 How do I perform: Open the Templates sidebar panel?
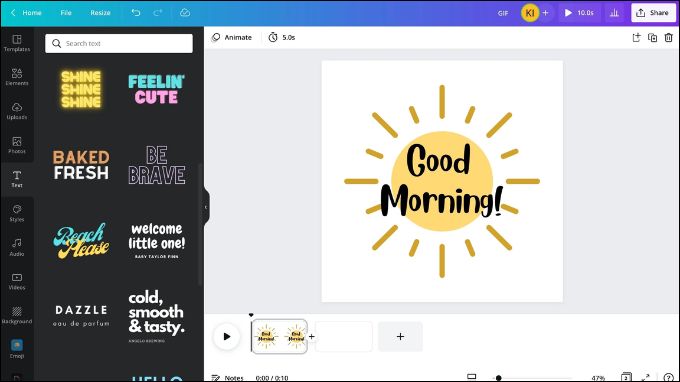(x=17, y=43)
